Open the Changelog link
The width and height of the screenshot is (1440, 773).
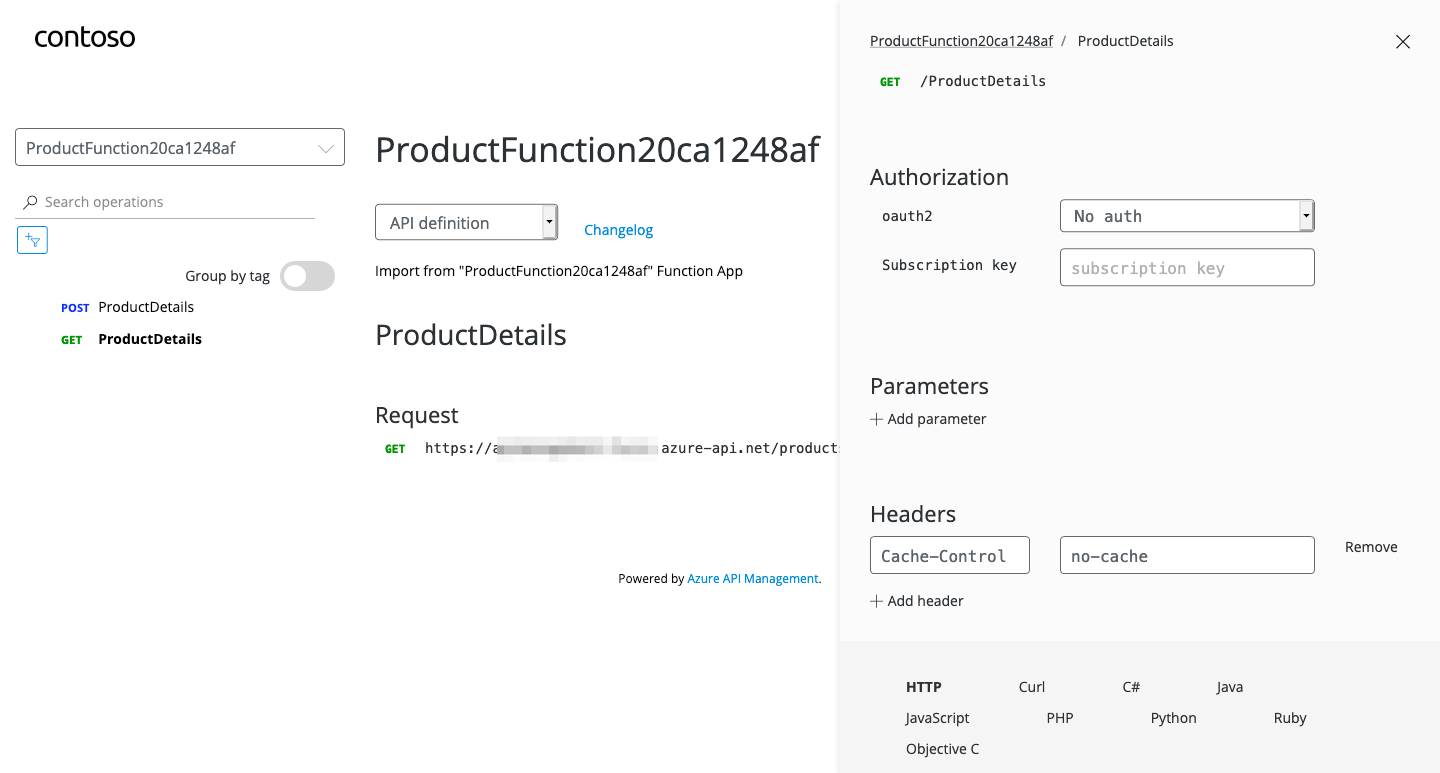pyautogui.click(x=618, y=230)
